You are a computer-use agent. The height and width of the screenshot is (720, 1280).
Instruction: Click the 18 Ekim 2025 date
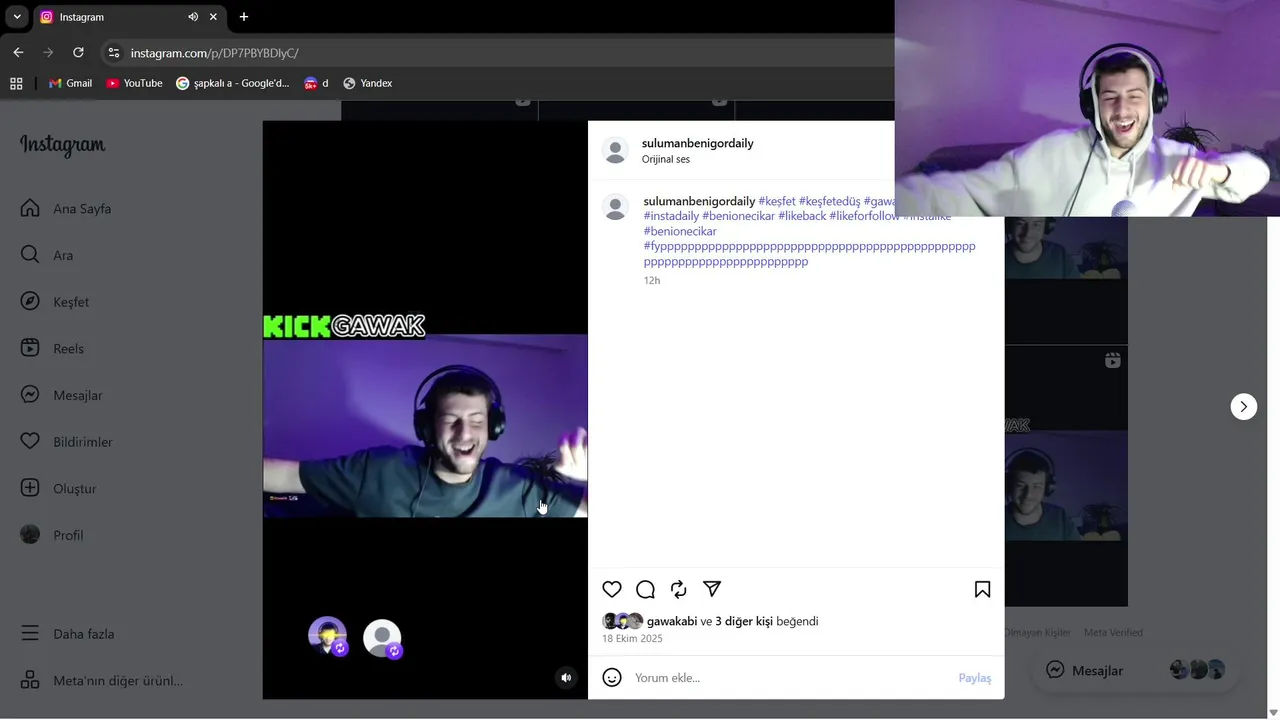click(x=632, y=639)
